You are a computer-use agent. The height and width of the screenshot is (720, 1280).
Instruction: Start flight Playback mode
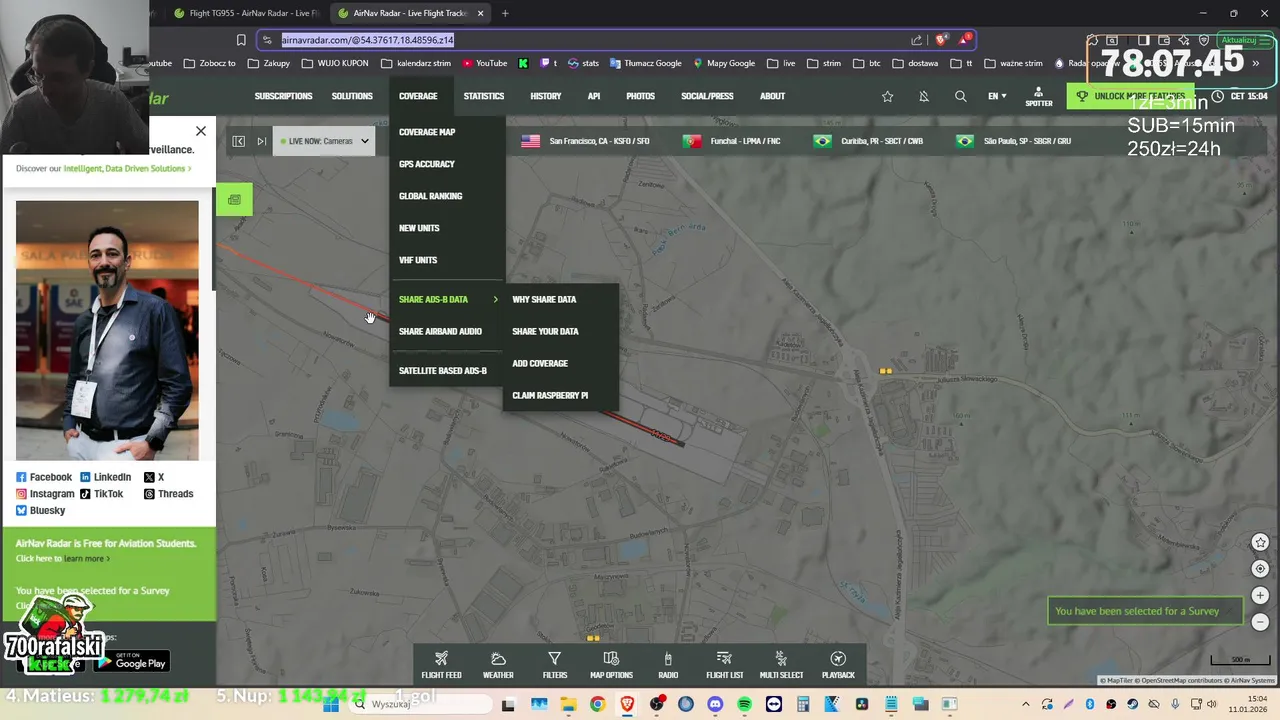(838, 665)
